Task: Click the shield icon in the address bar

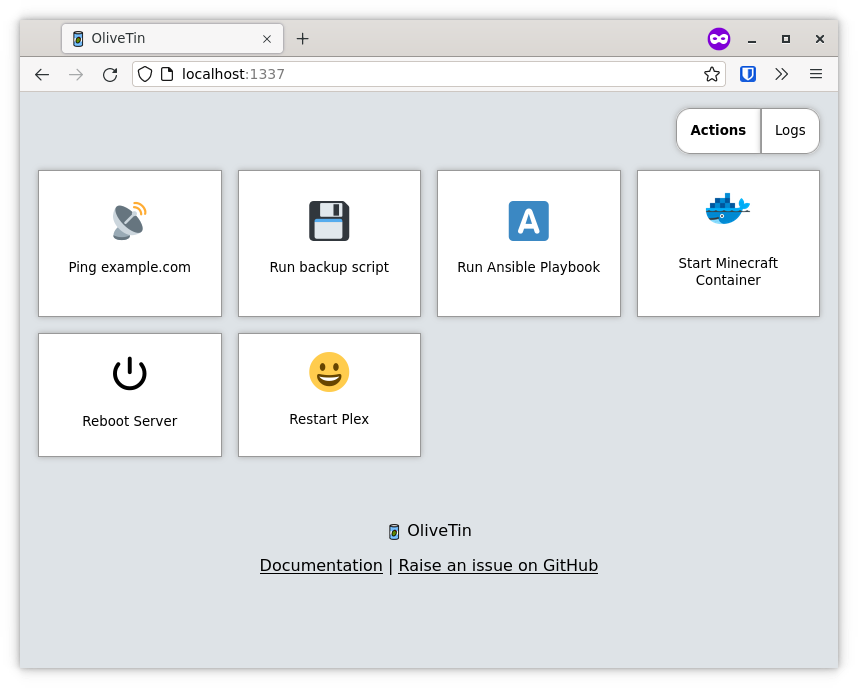Action: [x=146, y=74]
